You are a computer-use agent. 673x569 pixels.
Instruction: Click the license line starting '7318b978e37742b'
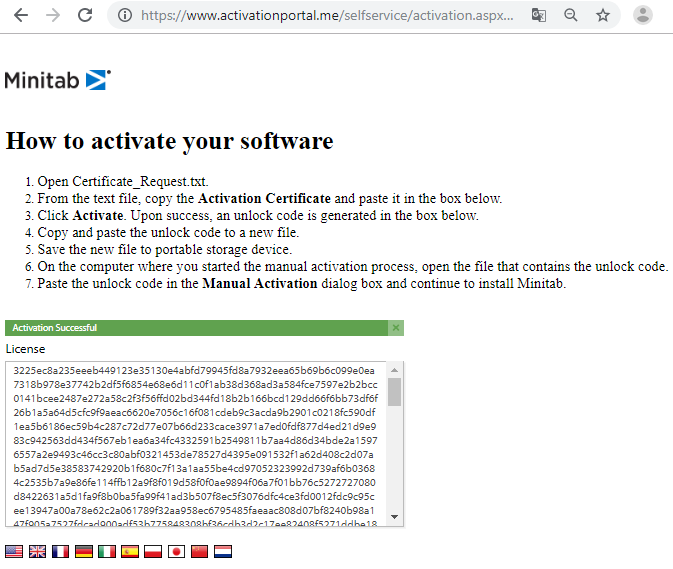(195, 384)
